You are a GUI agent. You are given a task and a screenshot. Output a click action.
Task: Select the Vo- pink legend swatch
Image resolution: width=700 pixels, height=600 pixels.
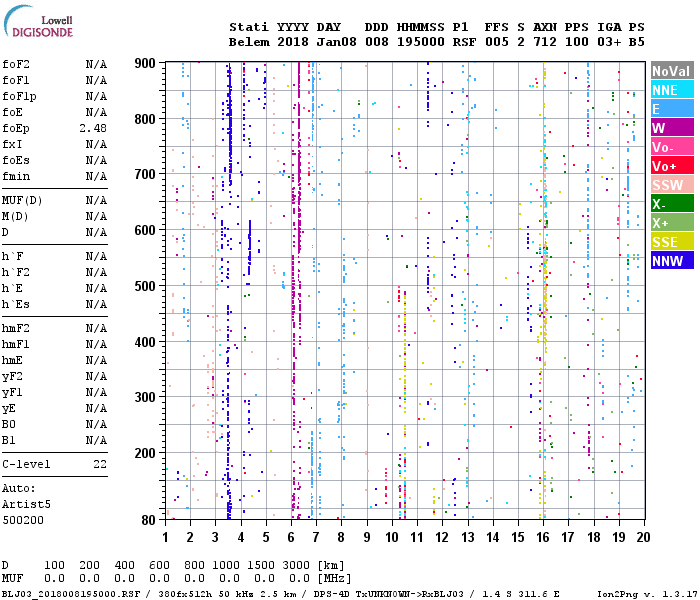(x=672, y=147)
